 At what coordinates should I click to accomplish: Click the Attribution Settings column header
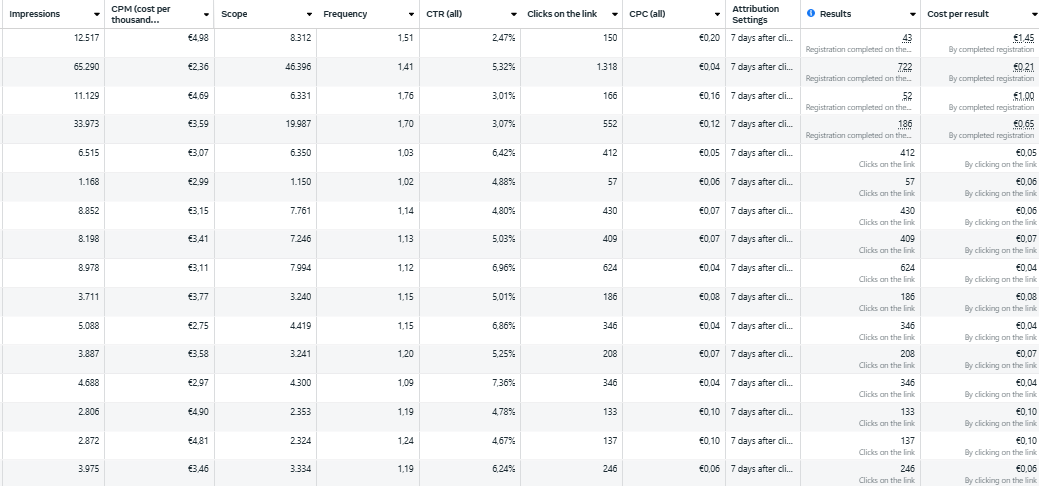755,14
